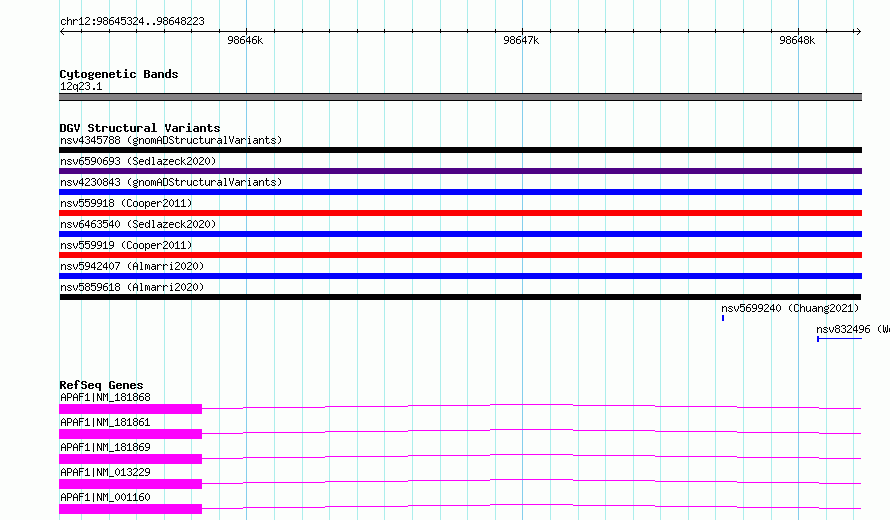Click the Cytogenetic Bands track title

point(119,74)
